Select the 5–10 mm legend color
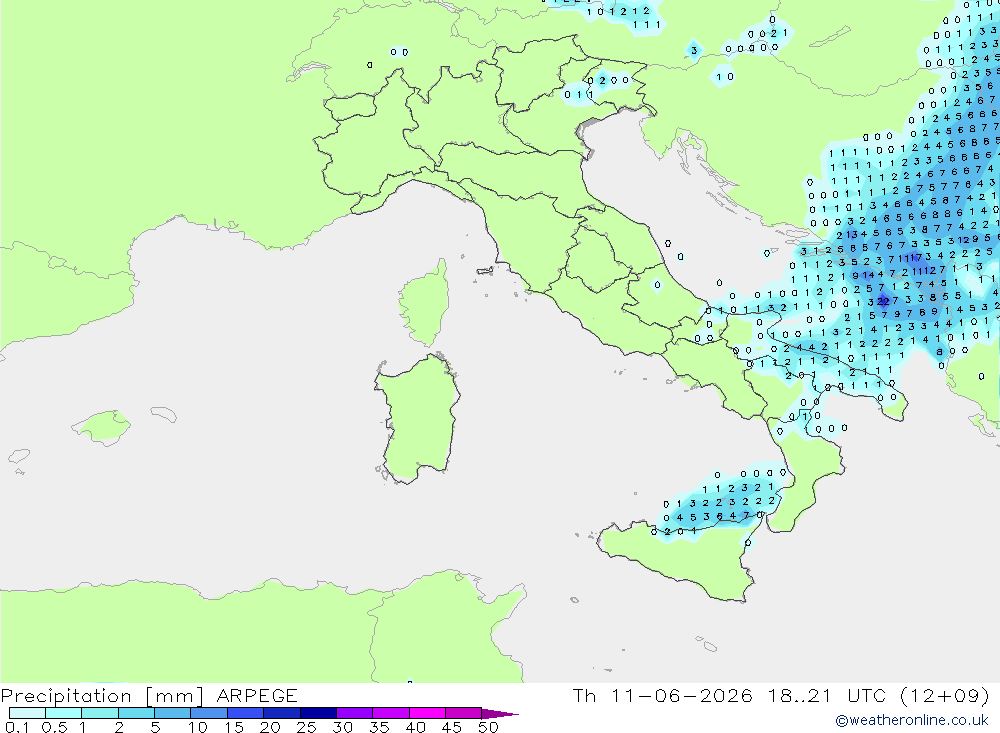The width and height of the screenshot is (1000, 733). coord(172,713)
